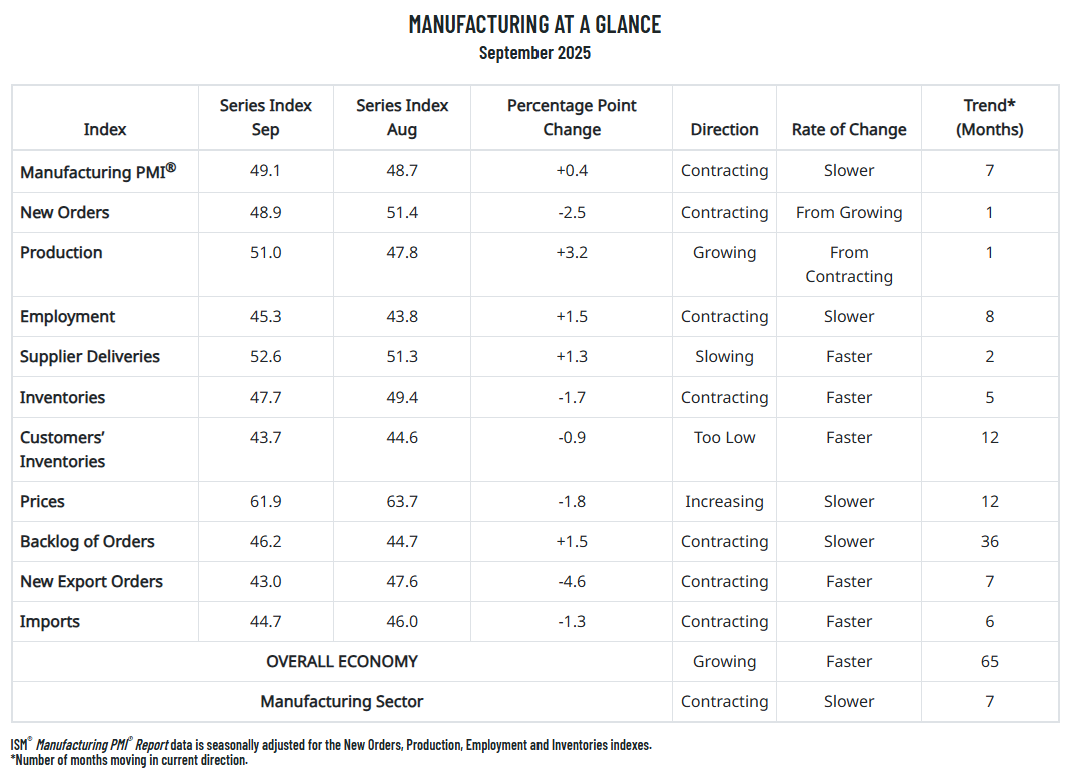
Task: Click the September 2025 subtitle
Action: coord(535,53)
